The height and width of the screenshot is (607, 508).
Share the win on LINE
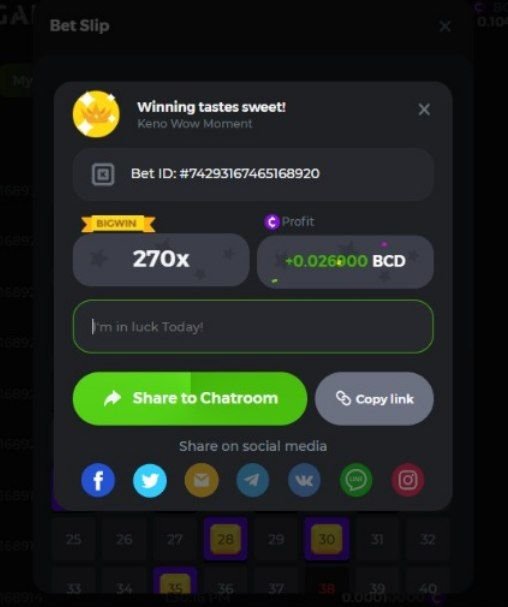coord(356,480)
